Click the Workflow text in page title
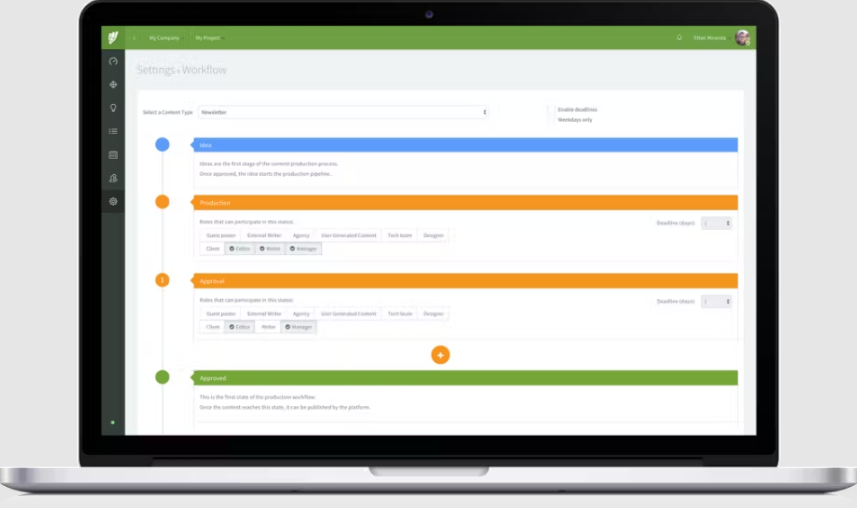The height and width of the screenshot is (508, 857). [204, 70]
